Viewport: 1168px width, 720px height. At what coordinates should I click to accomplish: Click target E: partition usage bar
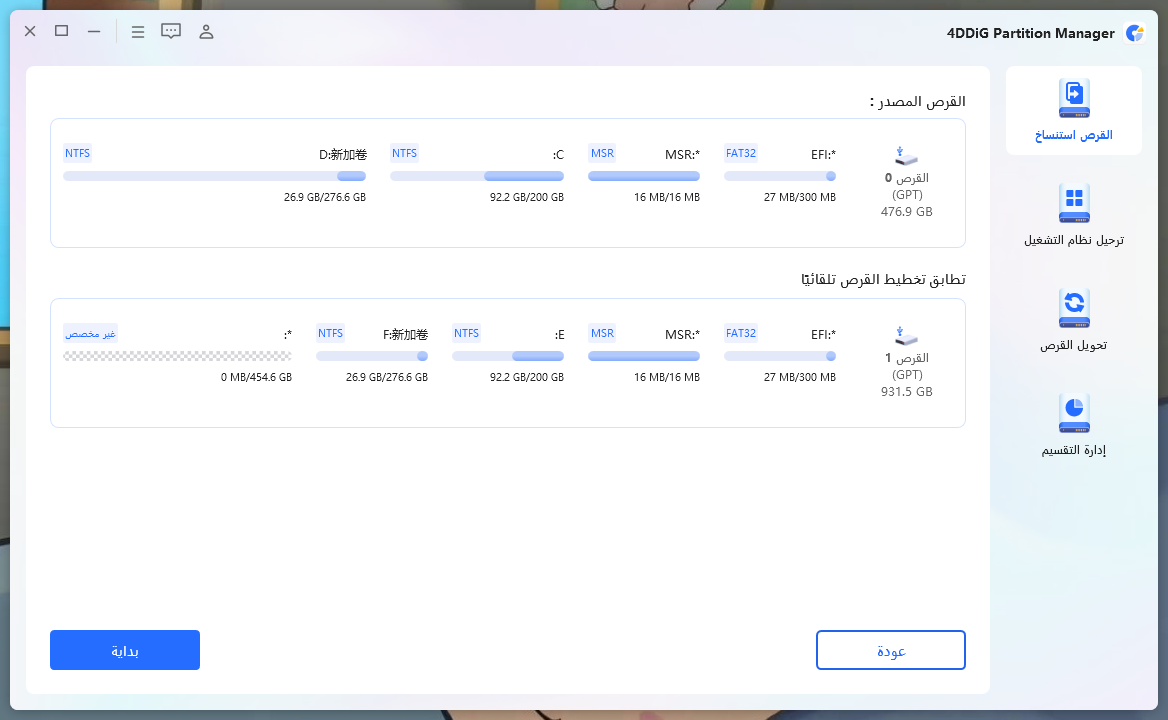[508, 357]
